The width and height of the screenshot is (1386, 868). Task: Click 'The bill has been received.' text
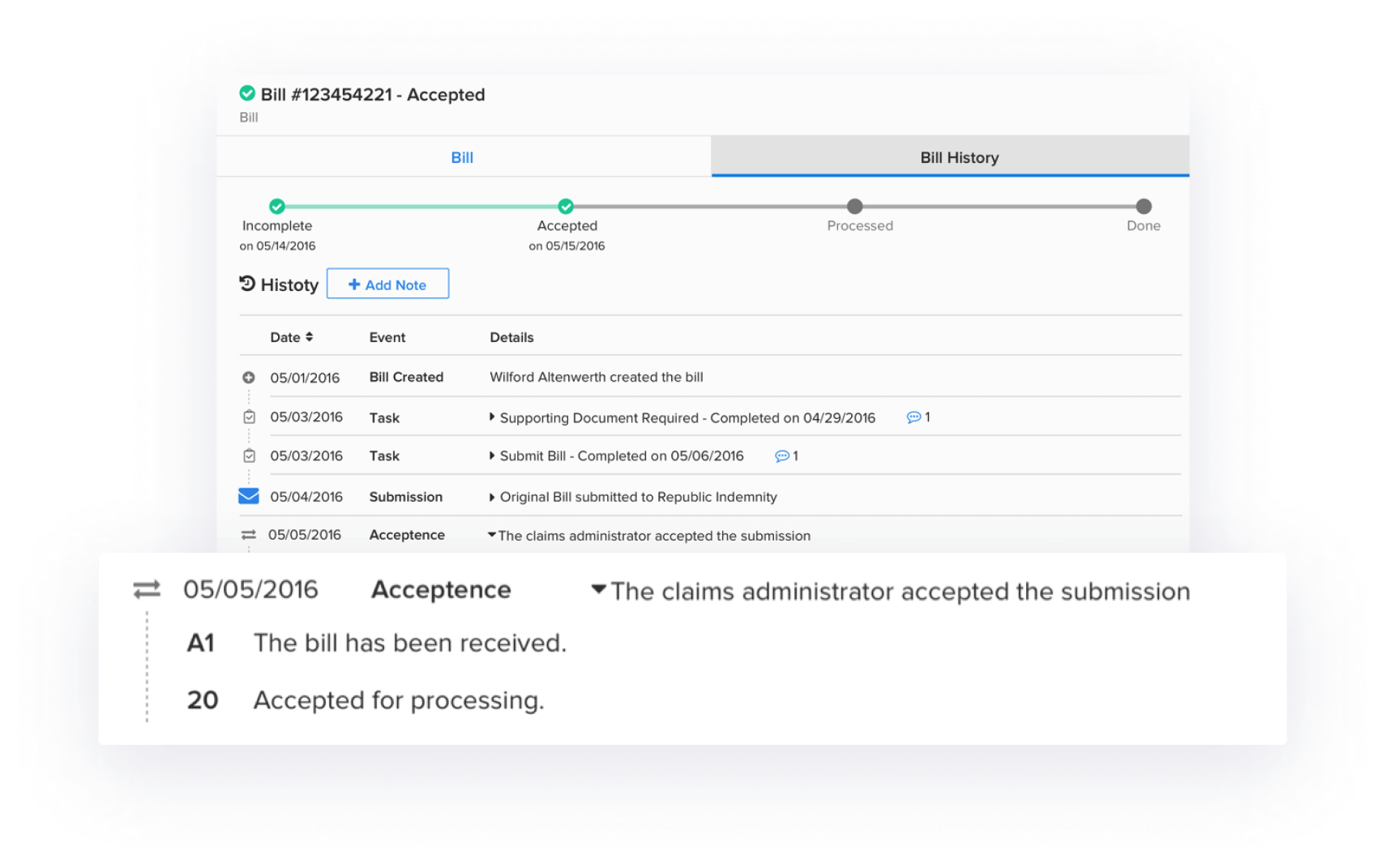[410, 643]
